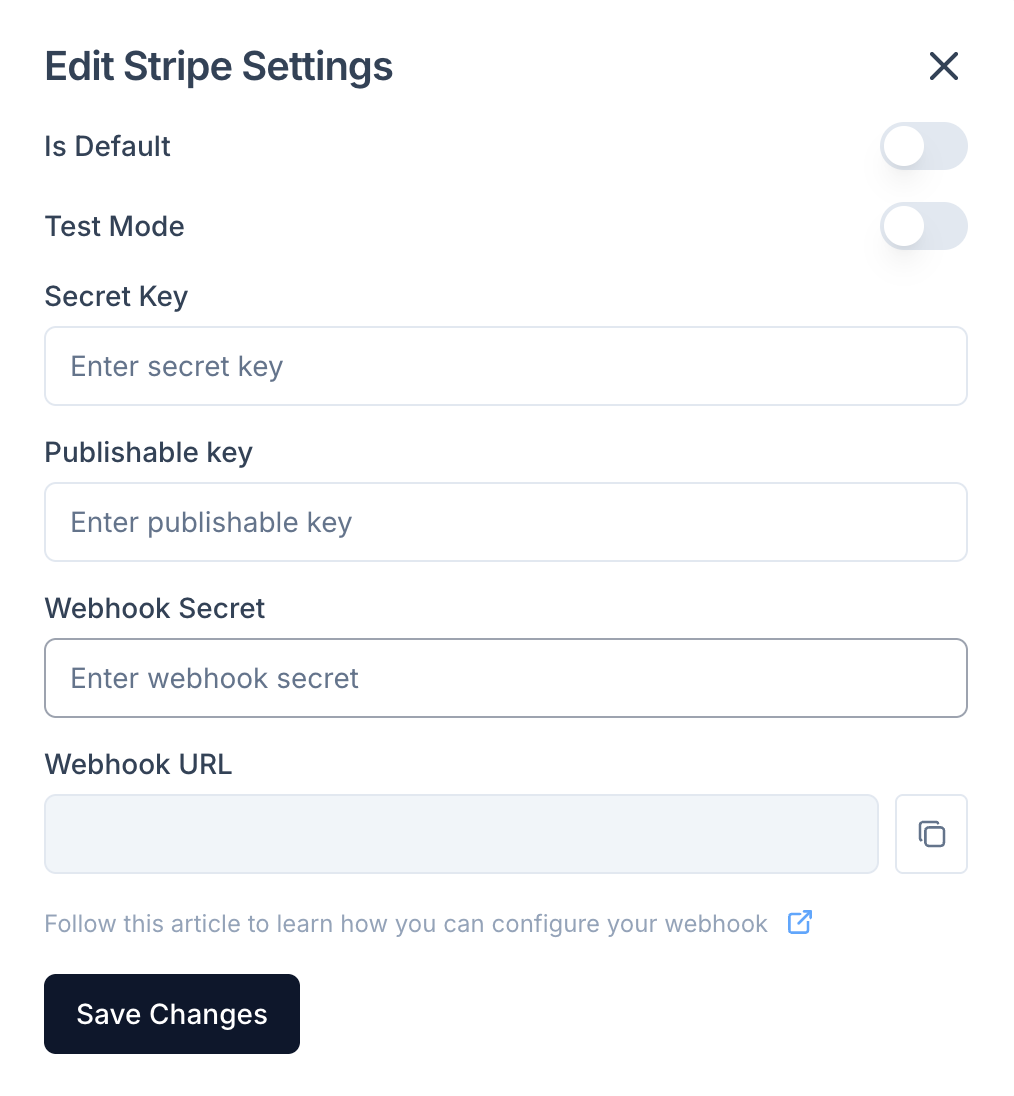
Task: Close the Edit Stripe Settings dialog
Action: (x=943, y=67)
